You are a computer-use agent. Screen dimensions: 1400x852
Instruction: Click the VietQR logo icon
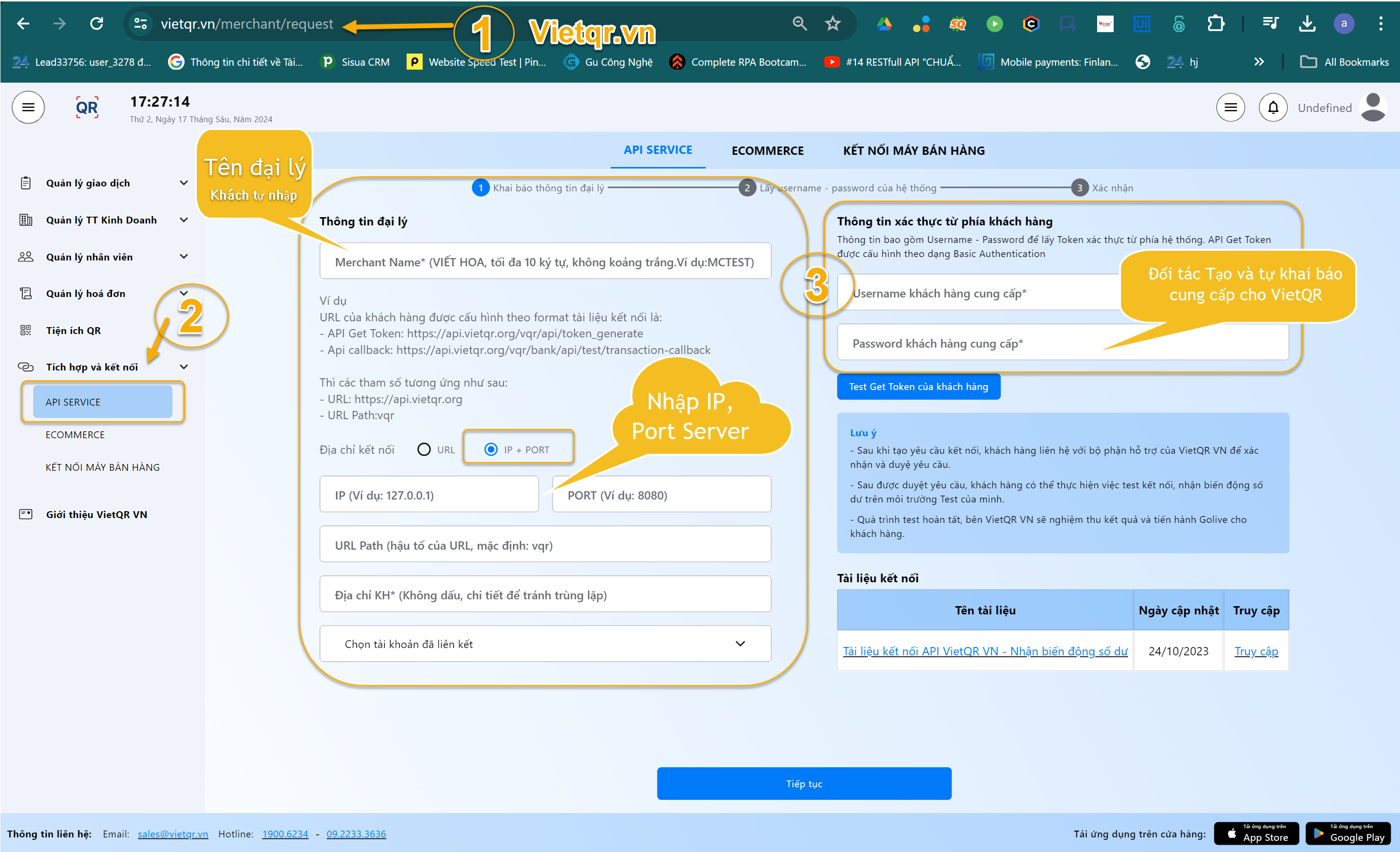click(87, 107)
